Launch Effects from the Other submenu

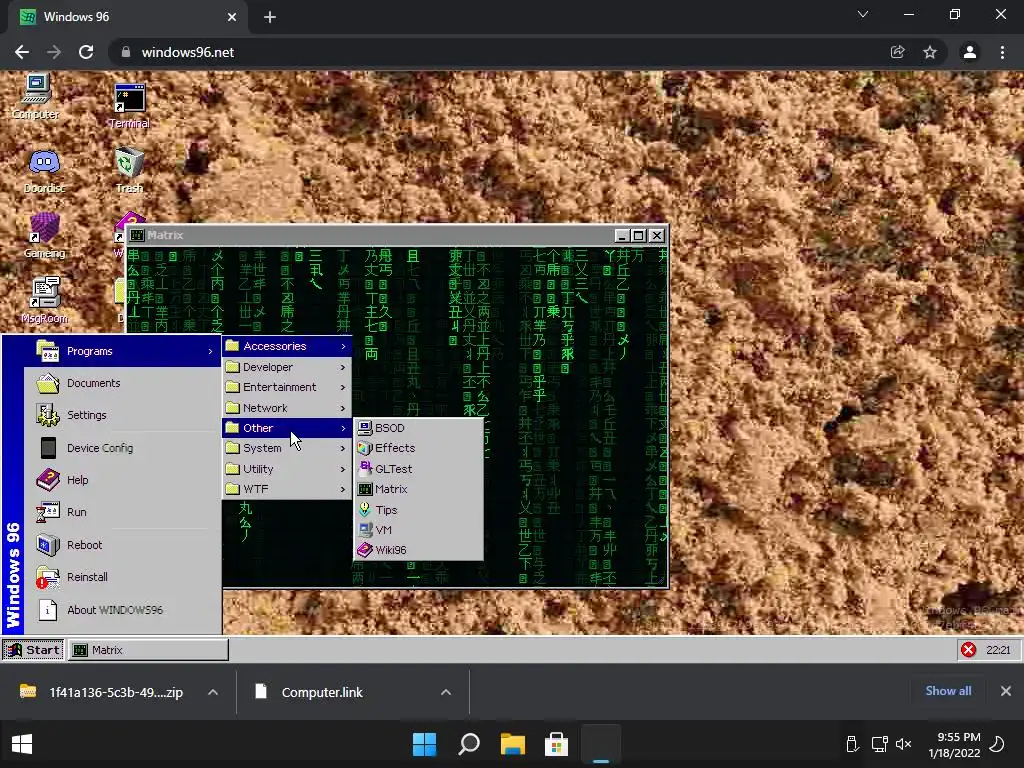click(418, 448)
